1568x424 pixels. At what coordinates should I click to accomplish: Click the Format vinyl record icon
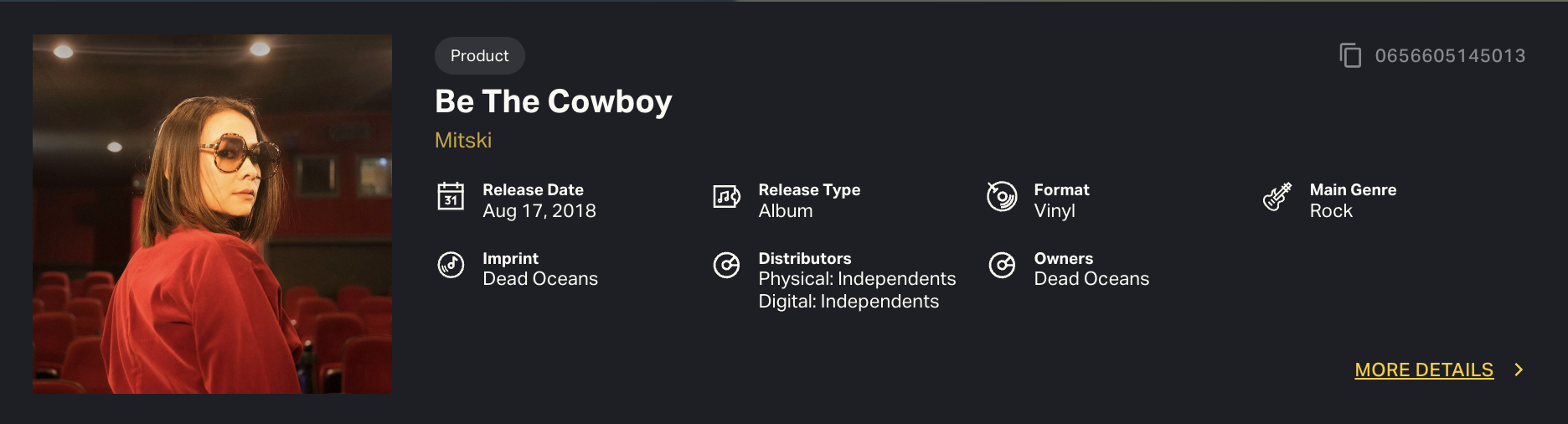pos(1002,197)
